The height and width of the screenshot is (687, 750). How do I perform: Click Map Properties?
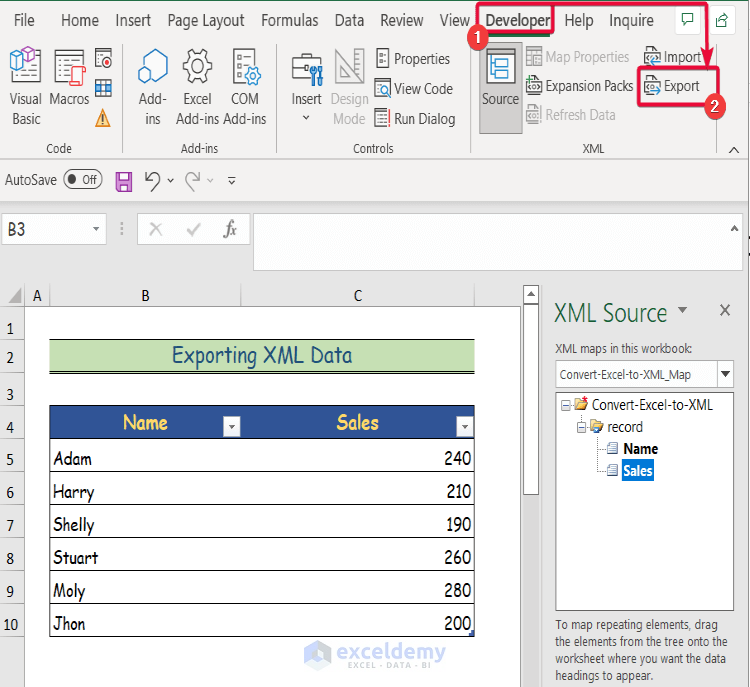577,57
